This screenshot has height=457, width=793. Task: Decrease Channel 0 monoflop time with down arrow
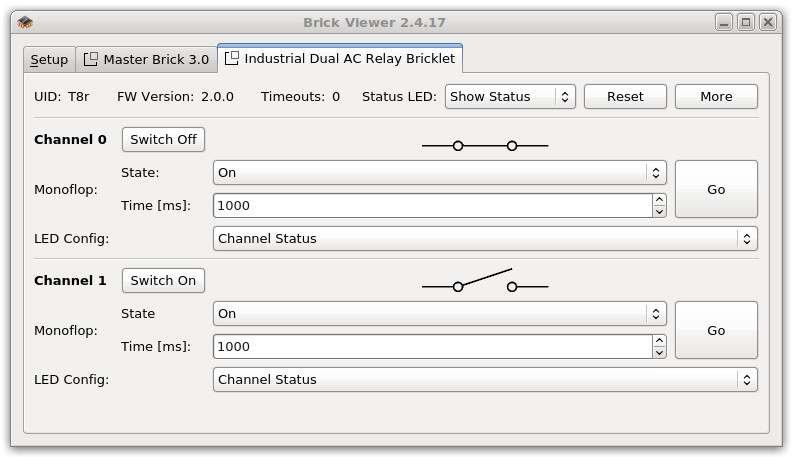pos(659,212)
